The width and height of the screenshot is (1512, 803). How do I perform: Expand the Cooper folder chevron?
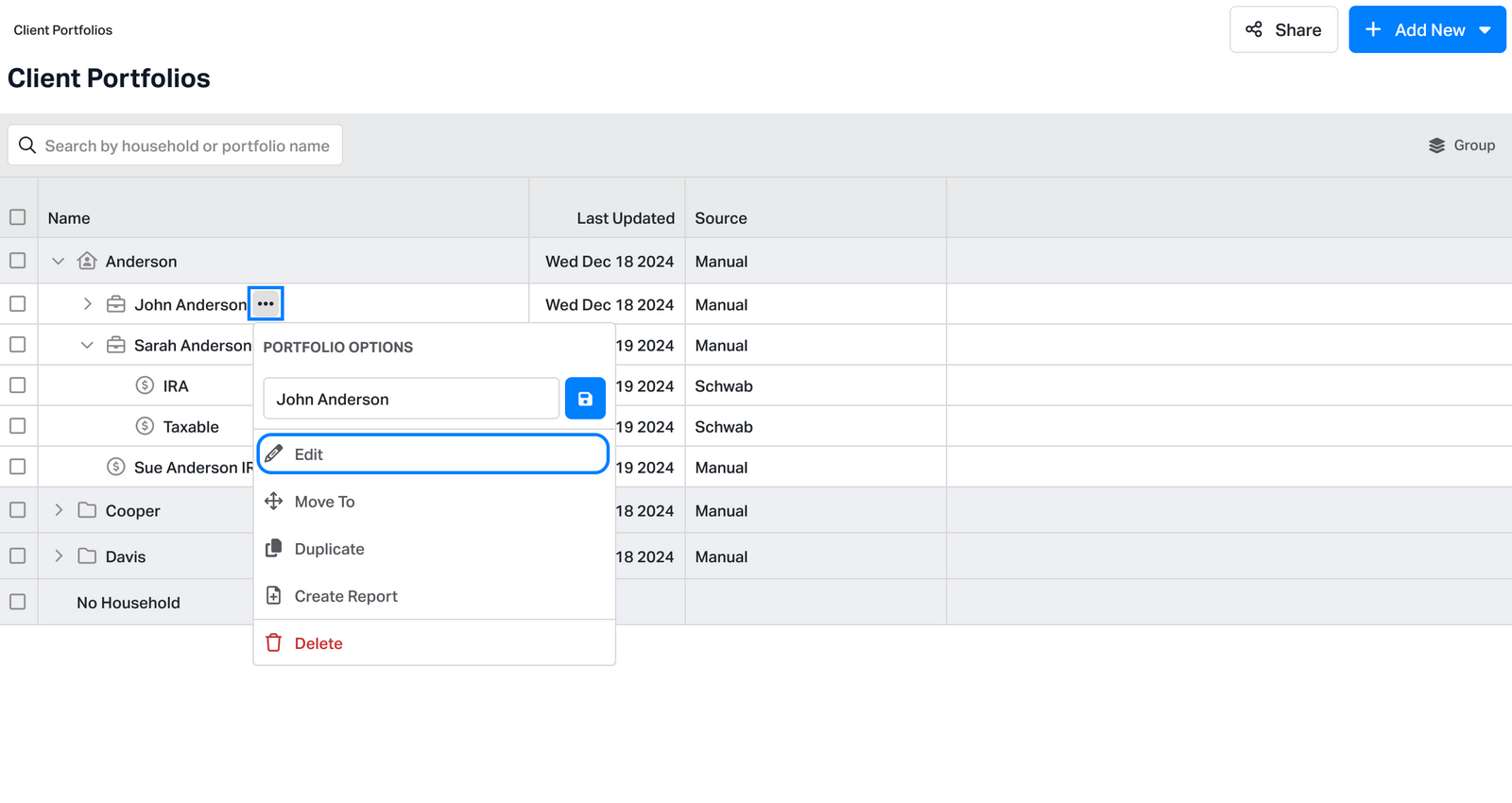pyautogui.click(x=59, y=510)
